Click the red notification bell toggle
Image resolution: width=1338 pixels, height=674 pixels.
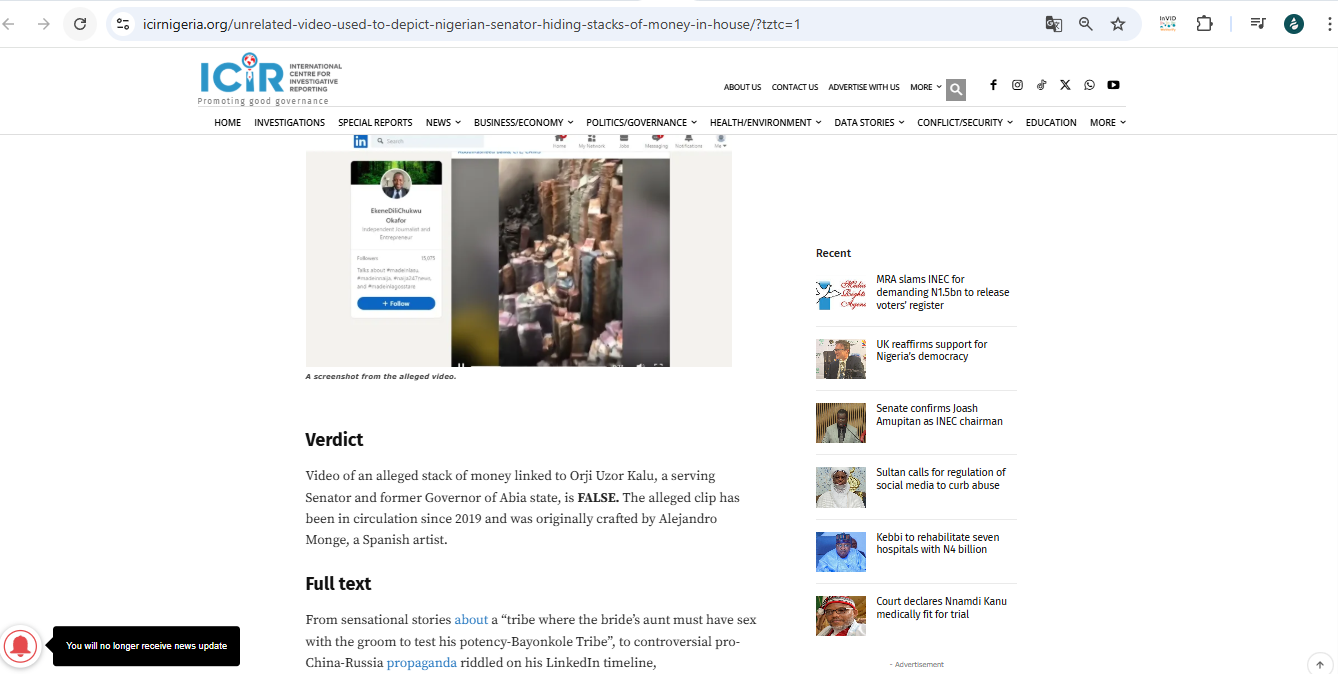21,645
